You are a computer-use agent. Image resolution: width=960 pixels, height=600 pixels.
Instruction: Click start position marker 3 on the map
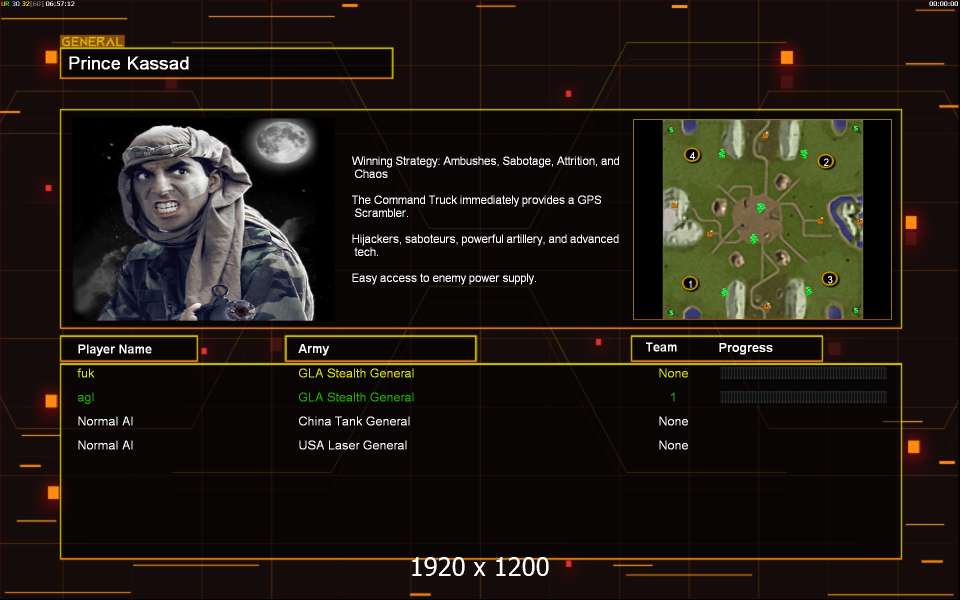click(830, 279)
